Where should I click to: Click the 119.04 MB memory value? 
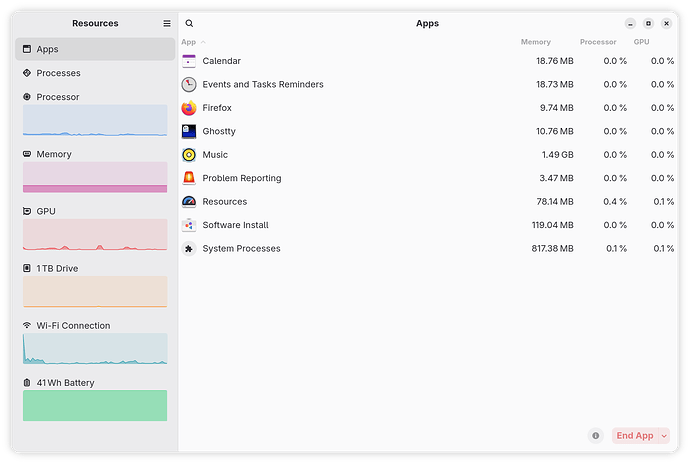click(552, 225)
